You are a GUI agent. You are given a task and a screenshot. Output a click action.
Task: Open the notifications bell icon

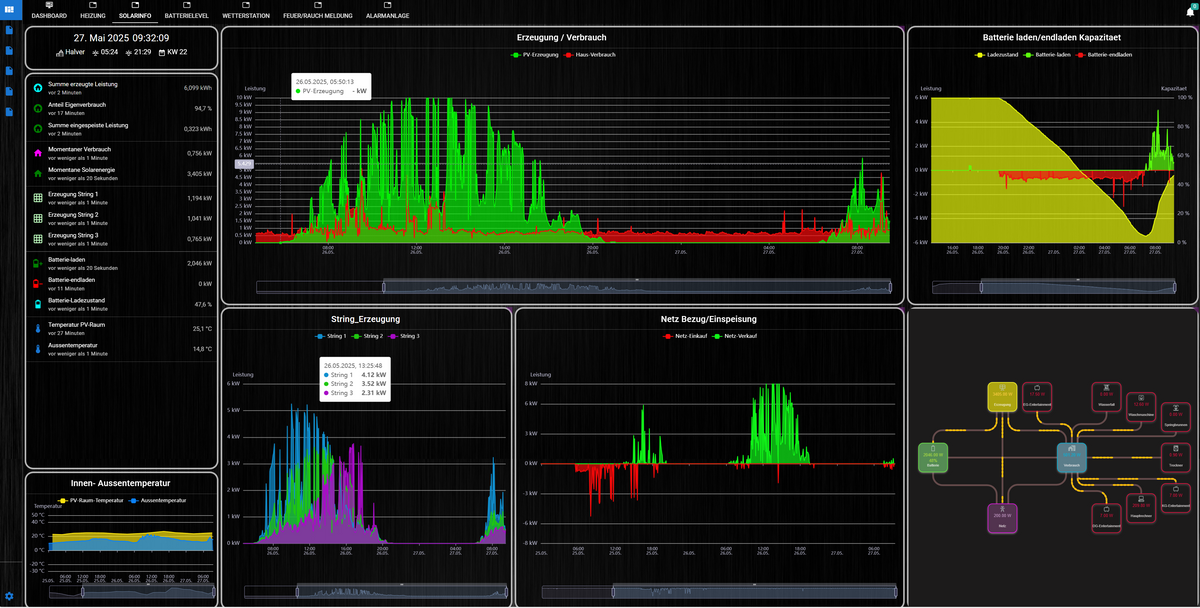pyautogui.click(x=1191, y=11)
